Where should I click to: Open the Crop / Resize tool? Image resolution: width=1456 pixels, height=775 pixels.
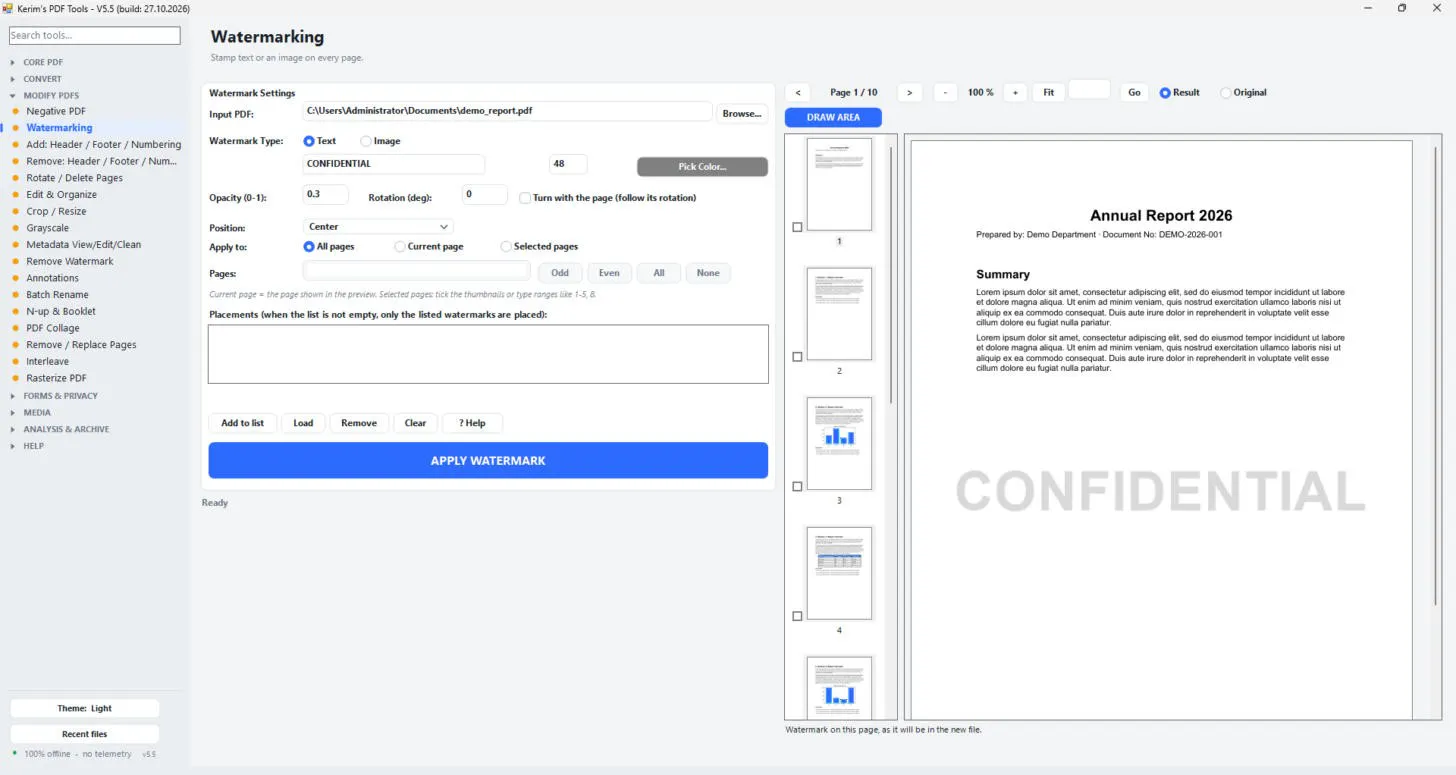[56, 211]
